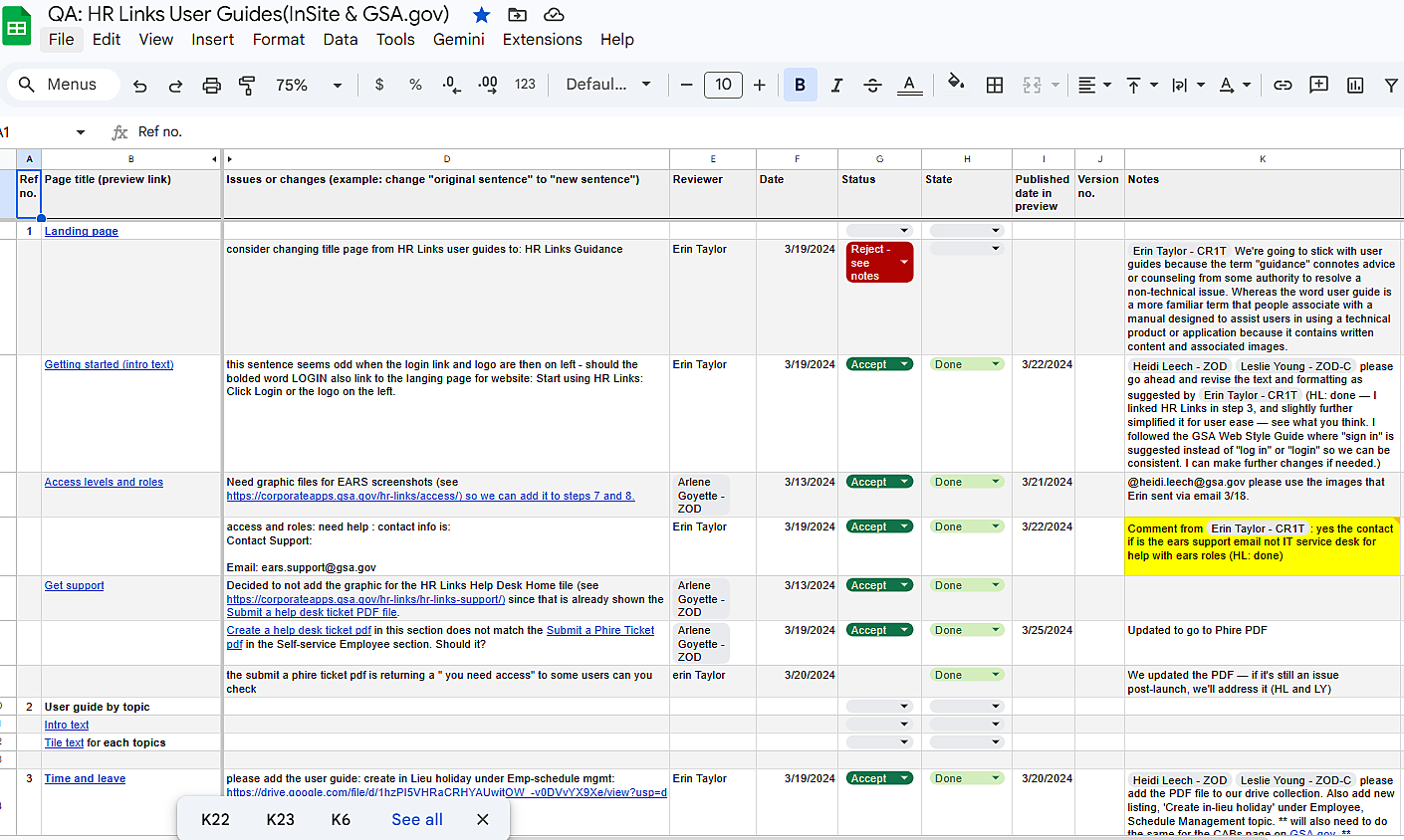Open the Help menu

(x=616, y=39)
